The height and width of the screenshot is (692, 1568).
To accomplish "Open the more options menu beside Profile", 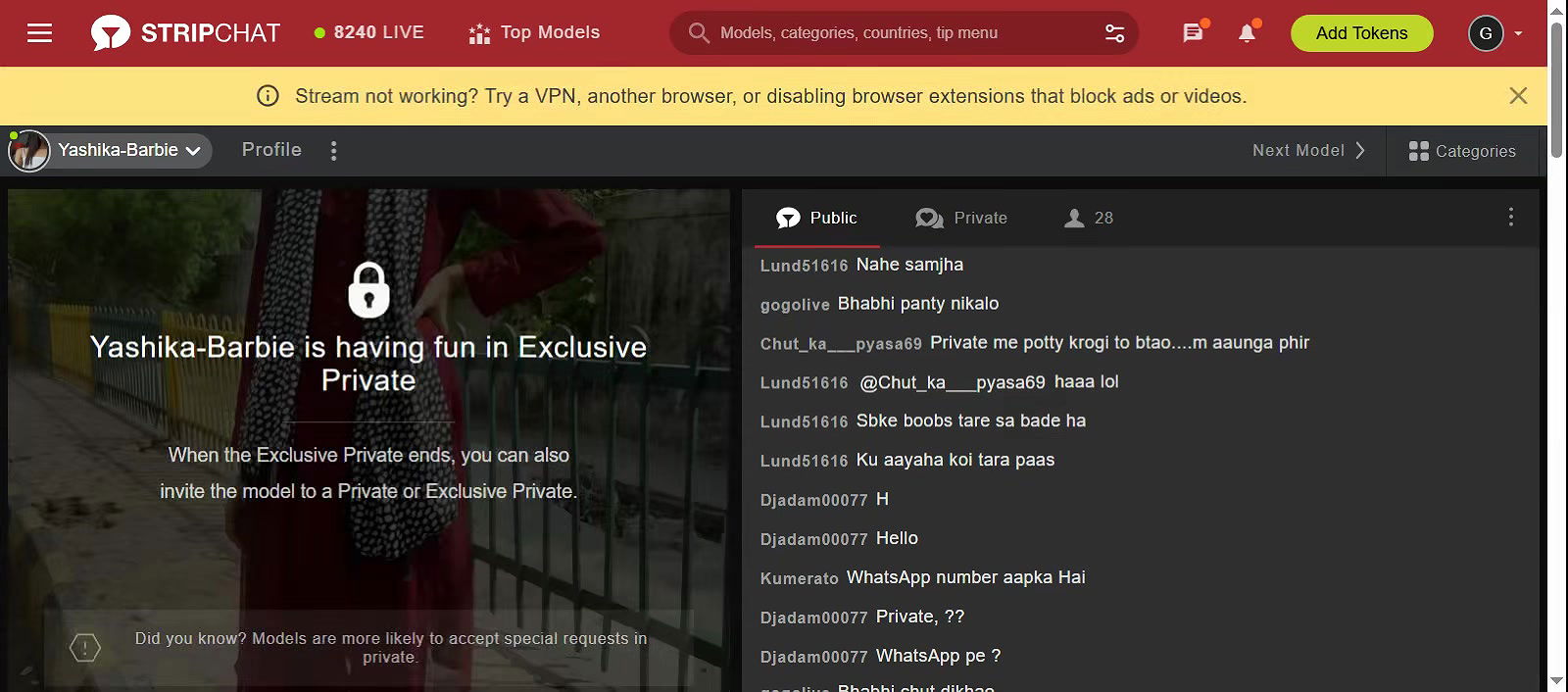I will [334, 151].
